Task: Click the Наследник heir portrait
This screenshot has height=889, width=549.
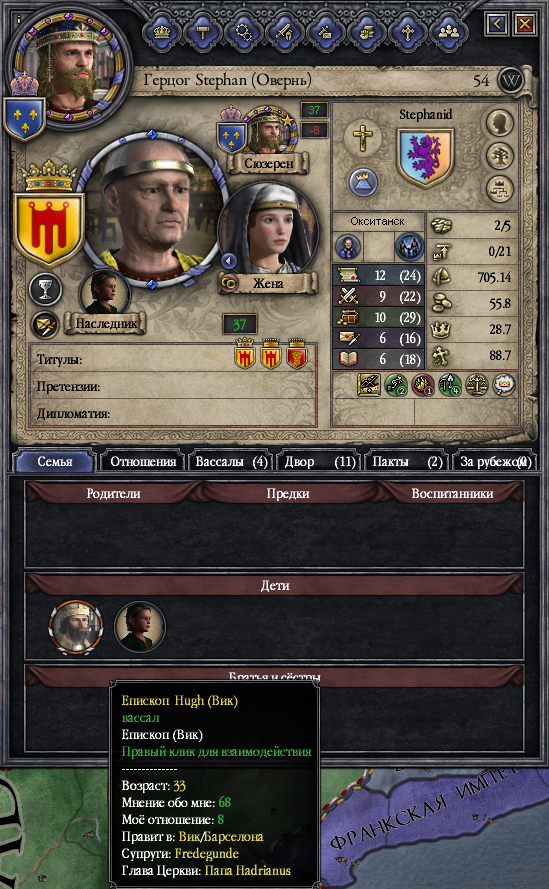Action: [x=105, y=294]
